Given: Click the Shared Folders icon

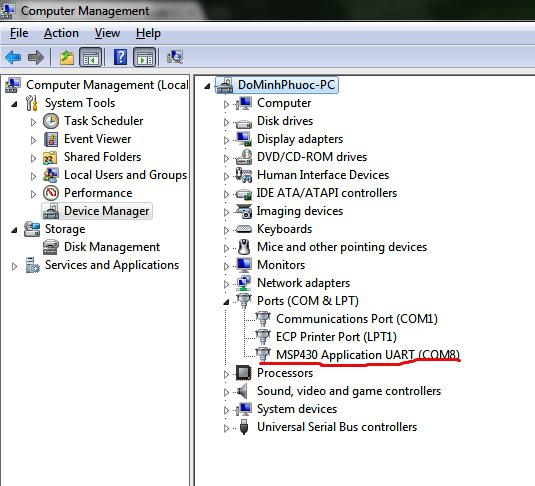Looking at the screenshot, I should pyautogui.click(x=50, y=157).
